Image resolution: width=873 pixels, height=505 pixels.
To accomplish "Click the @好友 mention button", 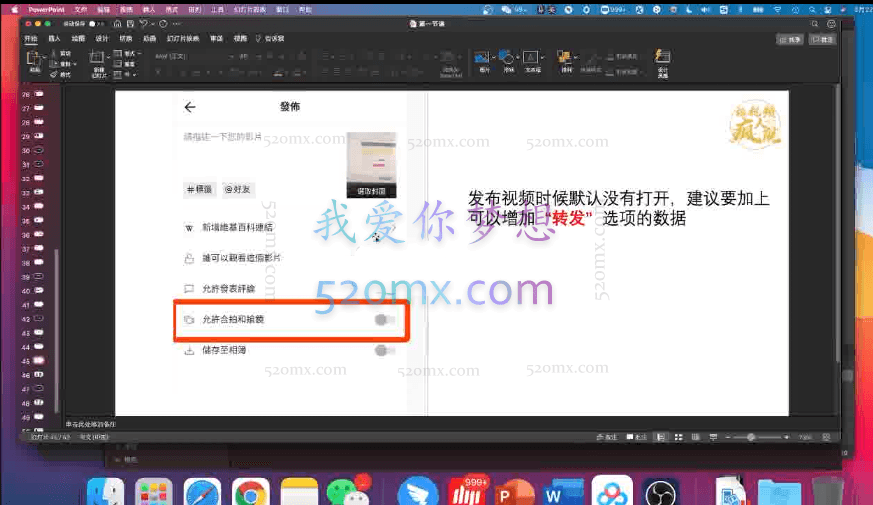I will (x=238, y=188).
